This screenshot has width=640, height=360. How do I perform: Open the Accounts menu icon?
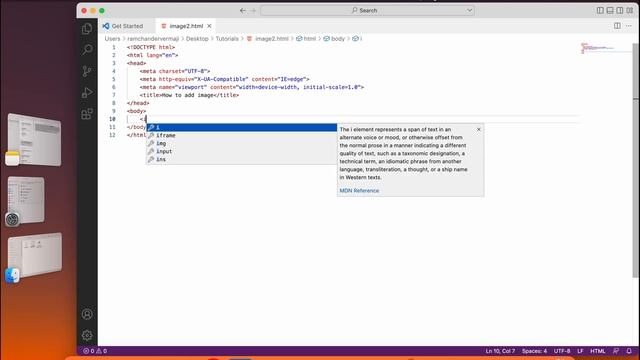point(87,314)
